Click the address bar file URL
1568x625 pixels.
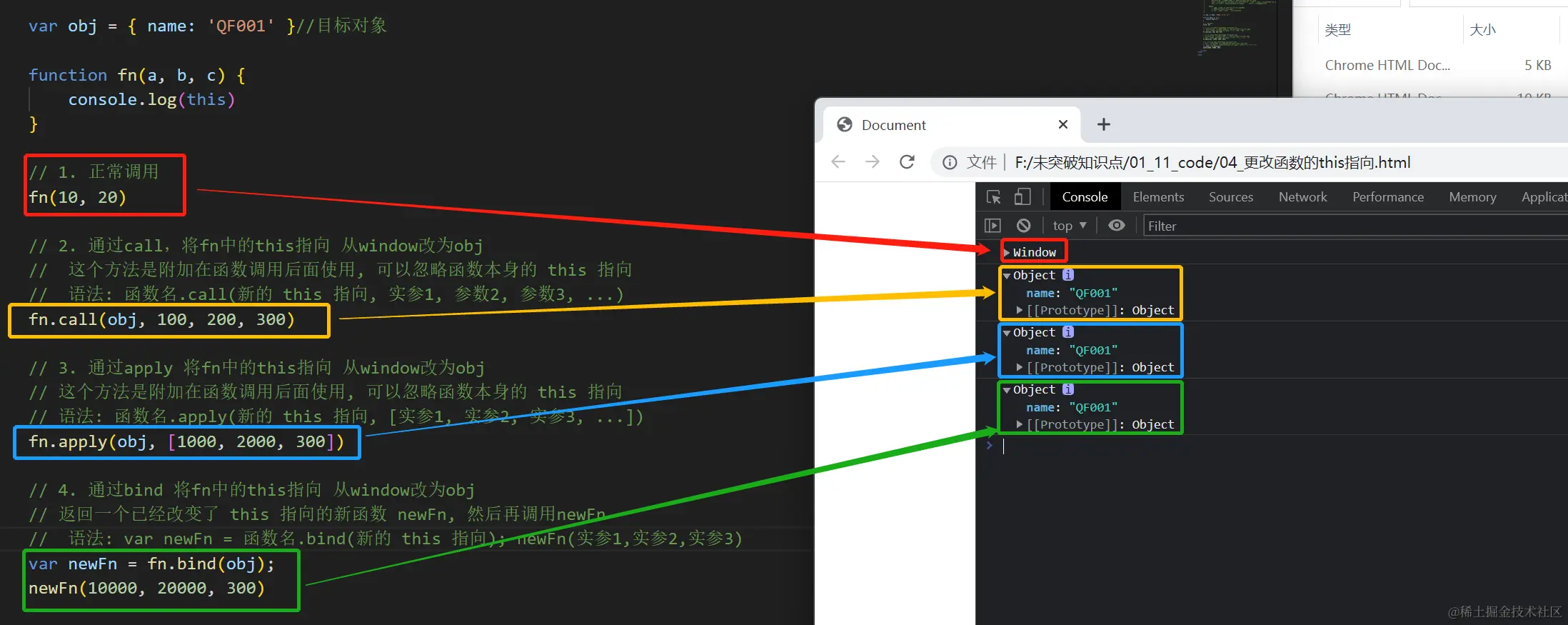click(x=1212, y=163)
